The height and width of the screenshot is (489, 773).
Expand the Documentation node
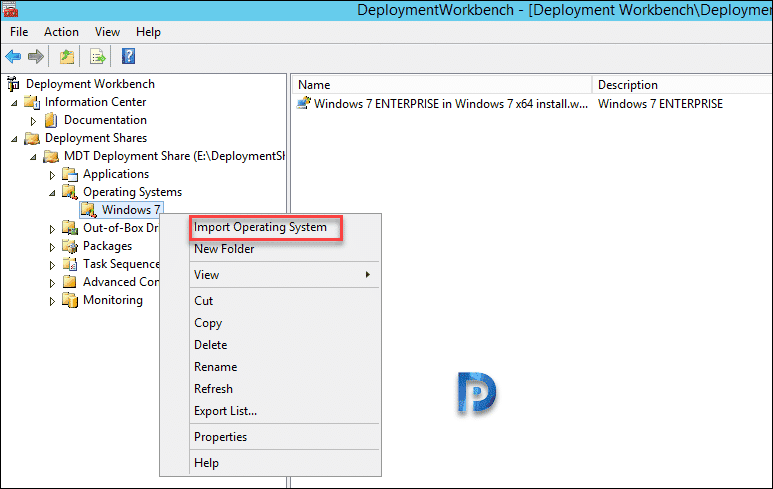(33, 121)
